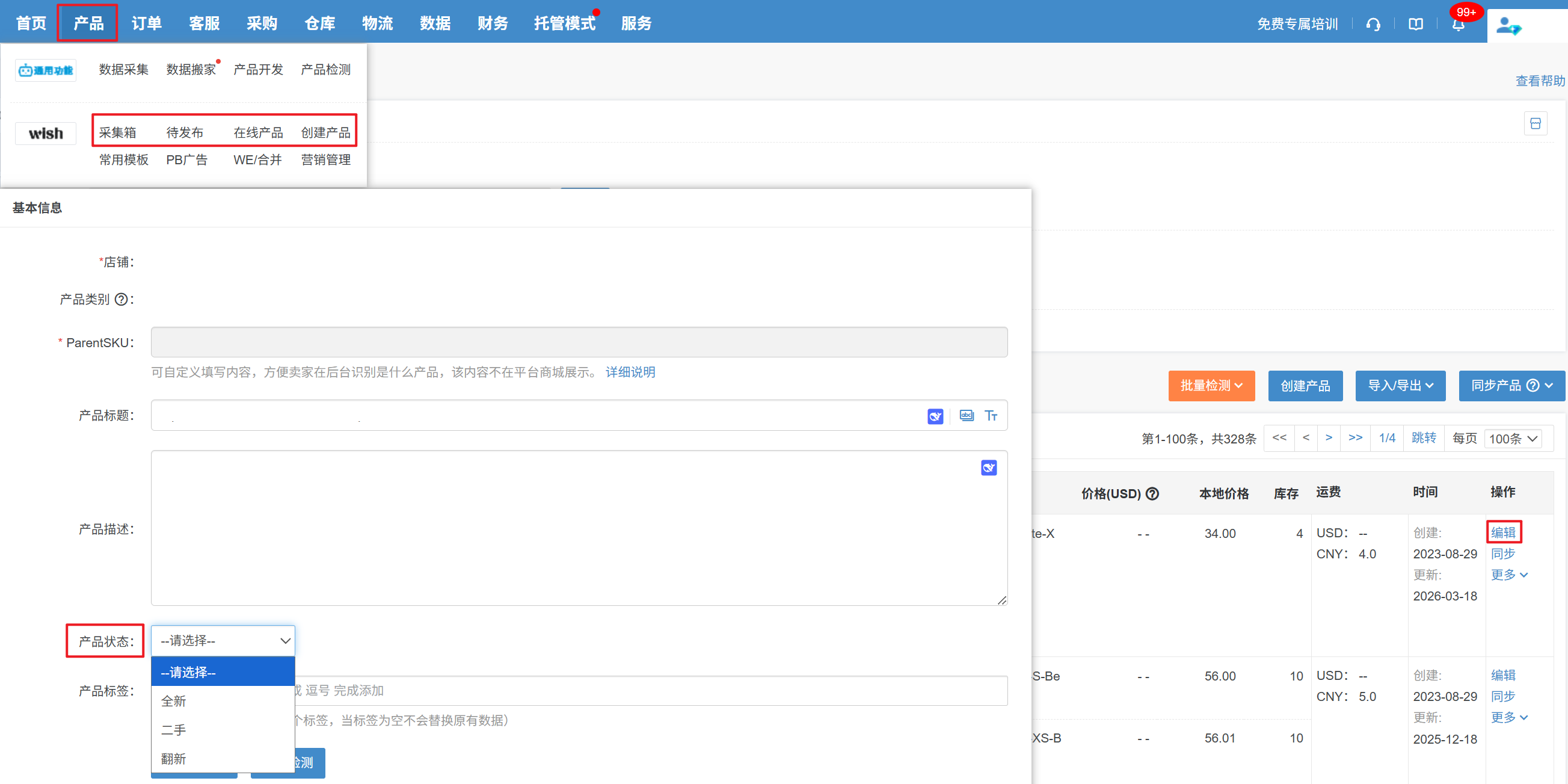This screenshot has width=1568, height=784.
Task: Click the abc text template icon
Action: pos(966,416)
